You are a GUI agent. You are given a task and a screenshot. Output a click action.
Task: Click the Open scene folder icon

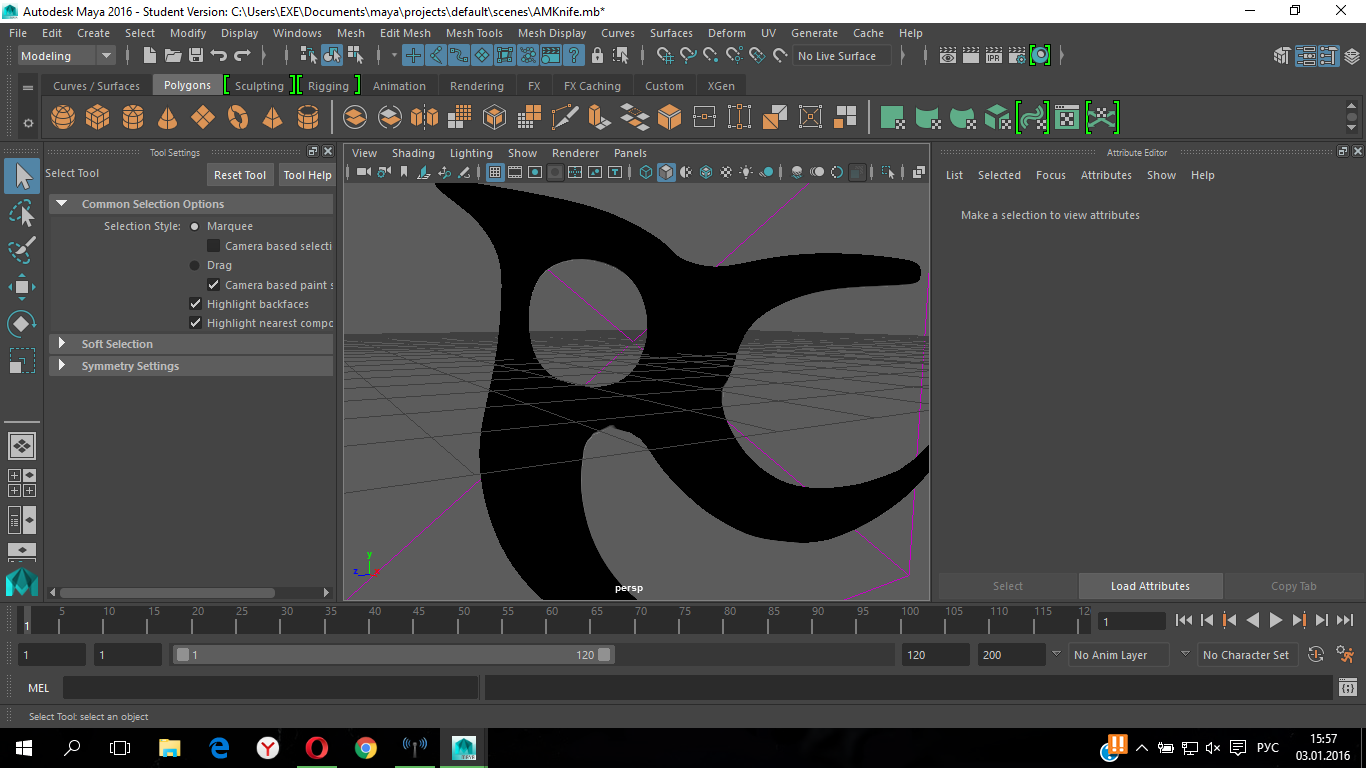tap(173, 56)
